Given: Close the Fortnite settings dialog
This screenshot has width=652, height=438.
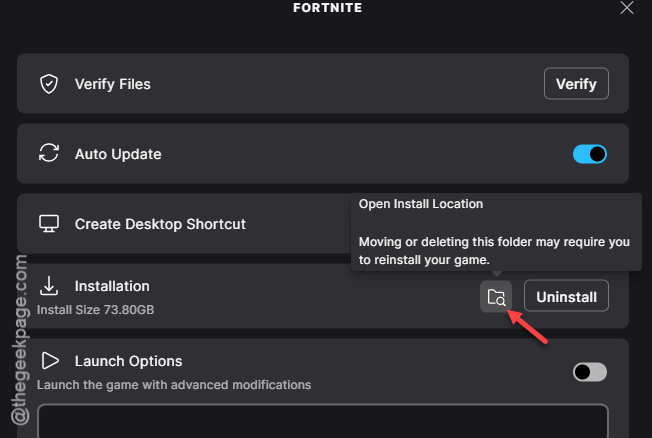Looking at the screenshot, I should coord(627,7).
